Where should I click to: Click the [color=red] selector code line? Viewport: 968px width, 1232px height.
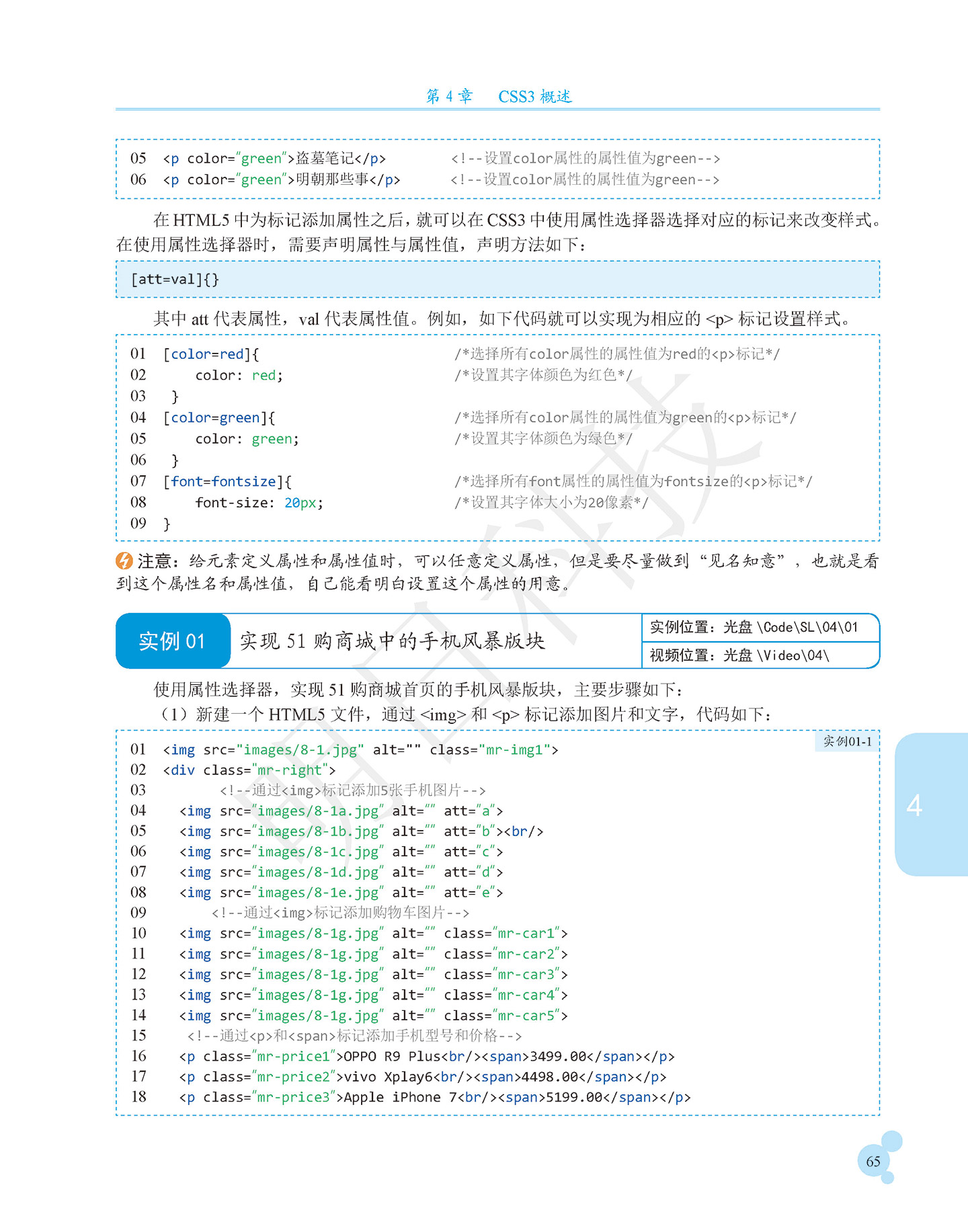(x=211, y=354)
